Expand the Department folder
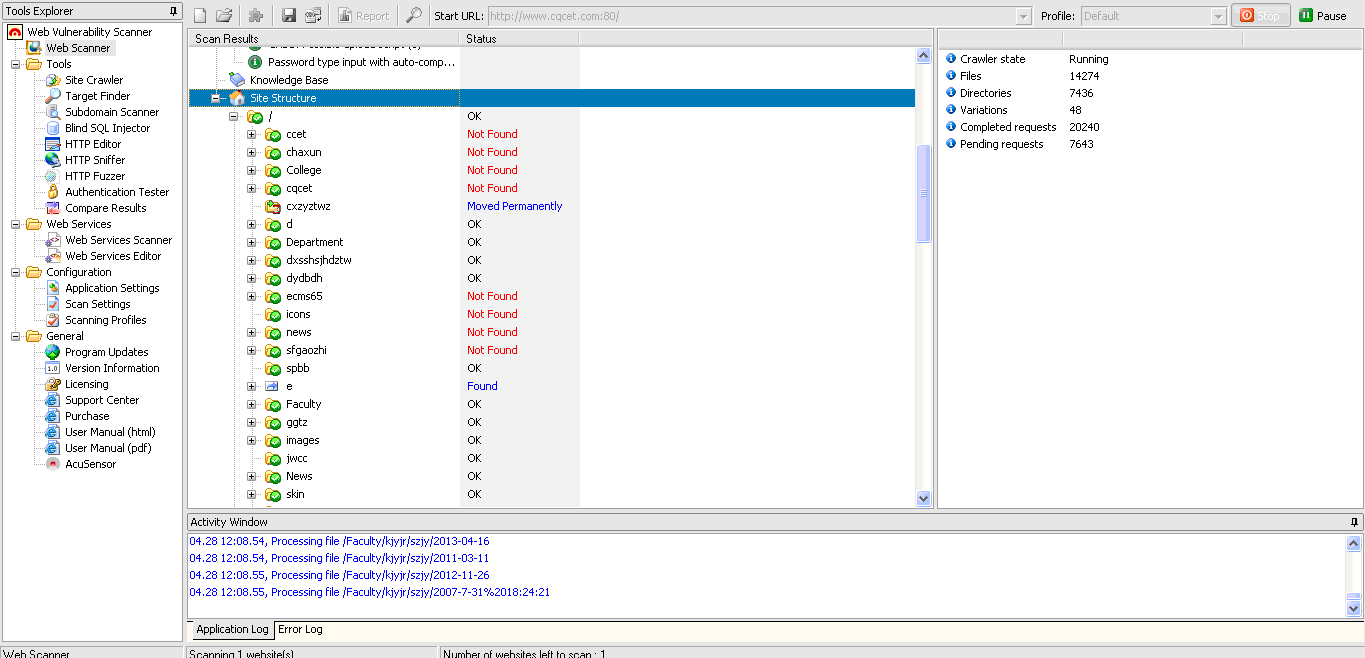 pyautogui.click(x=252, y=242)
